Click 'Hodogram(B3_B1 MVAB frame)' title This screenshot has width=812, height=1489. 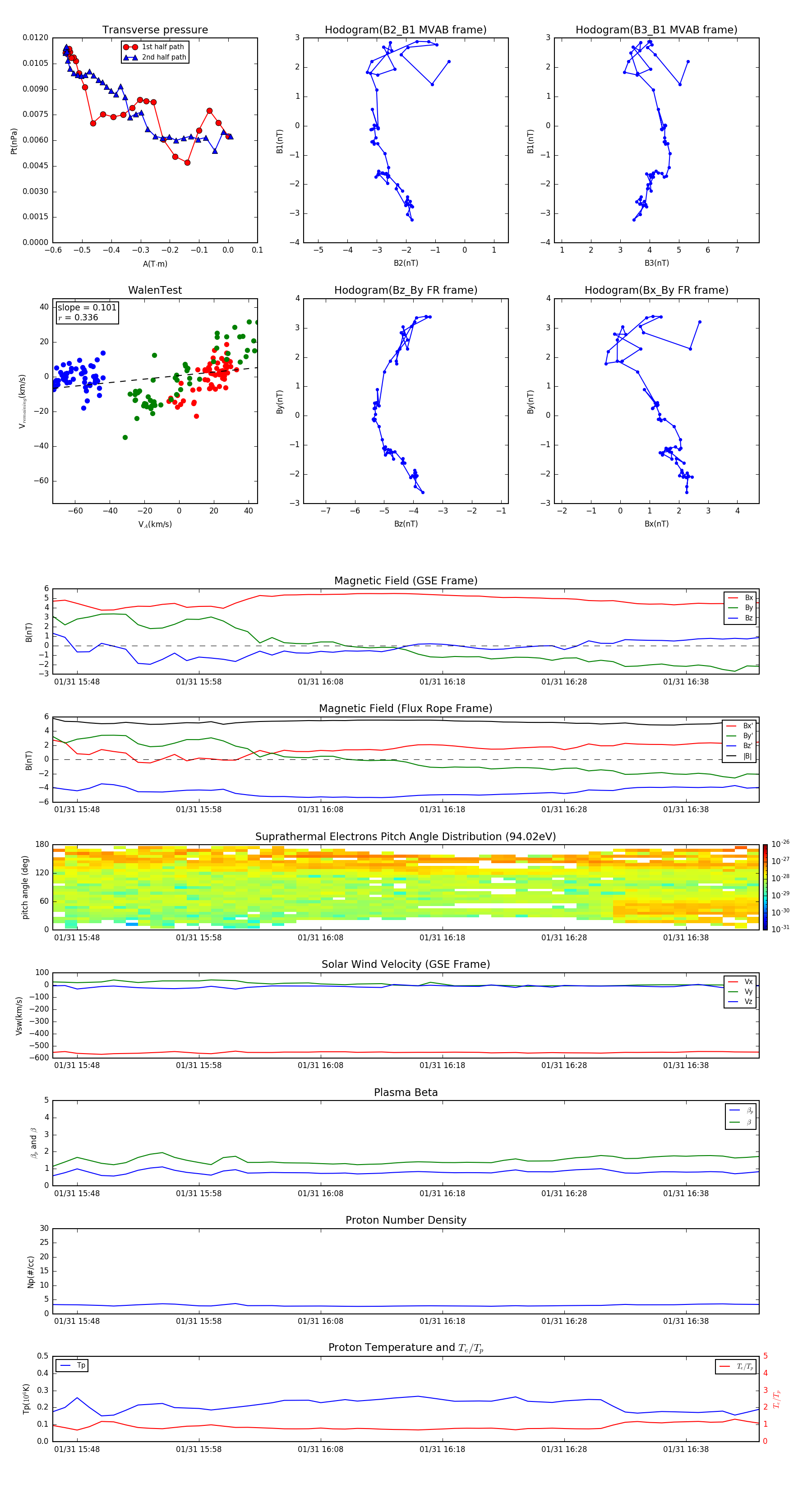656,30
